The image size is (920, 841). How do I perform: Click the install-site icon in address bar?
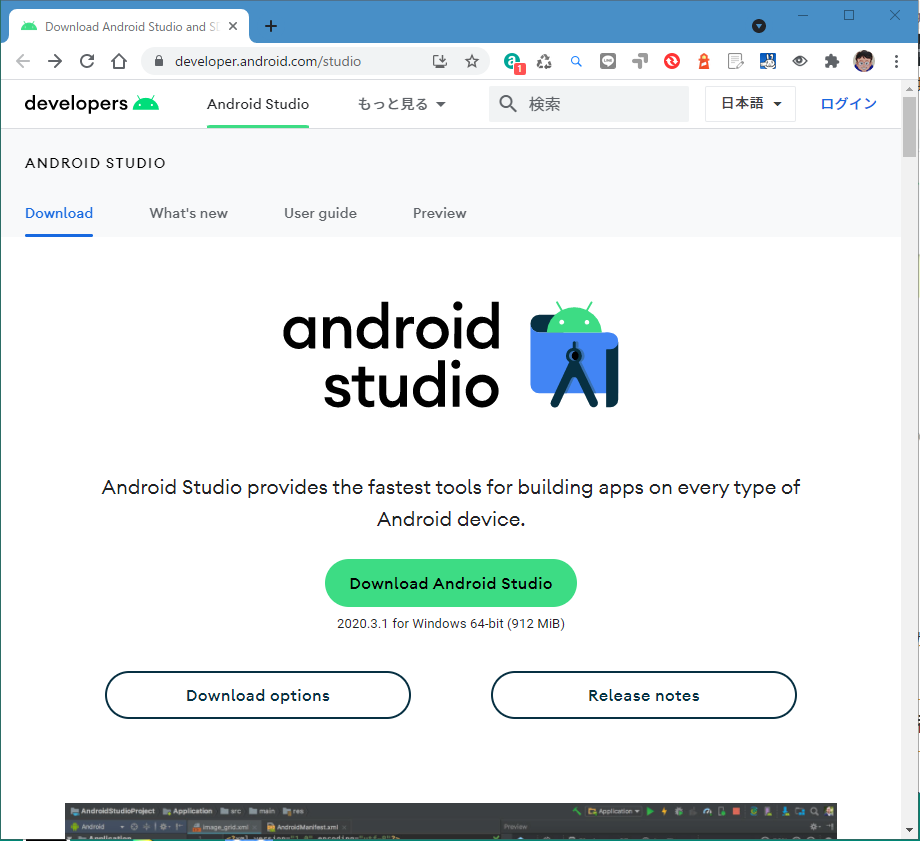440,61
